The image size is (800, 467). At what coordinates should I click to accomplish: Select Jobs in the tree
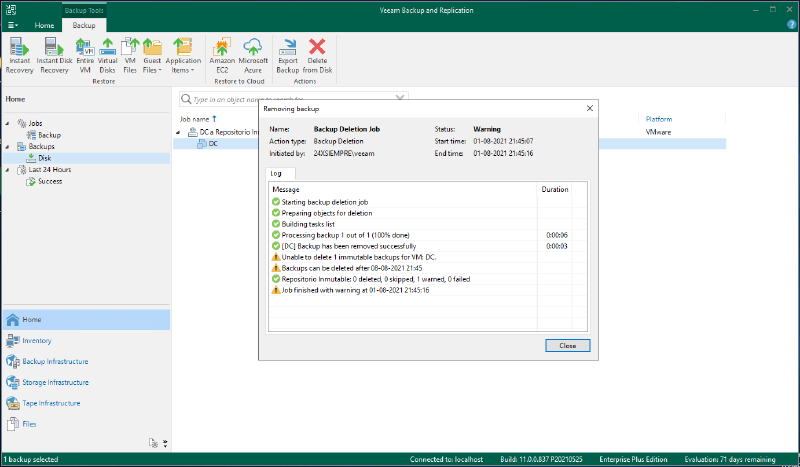coord(30,124)
